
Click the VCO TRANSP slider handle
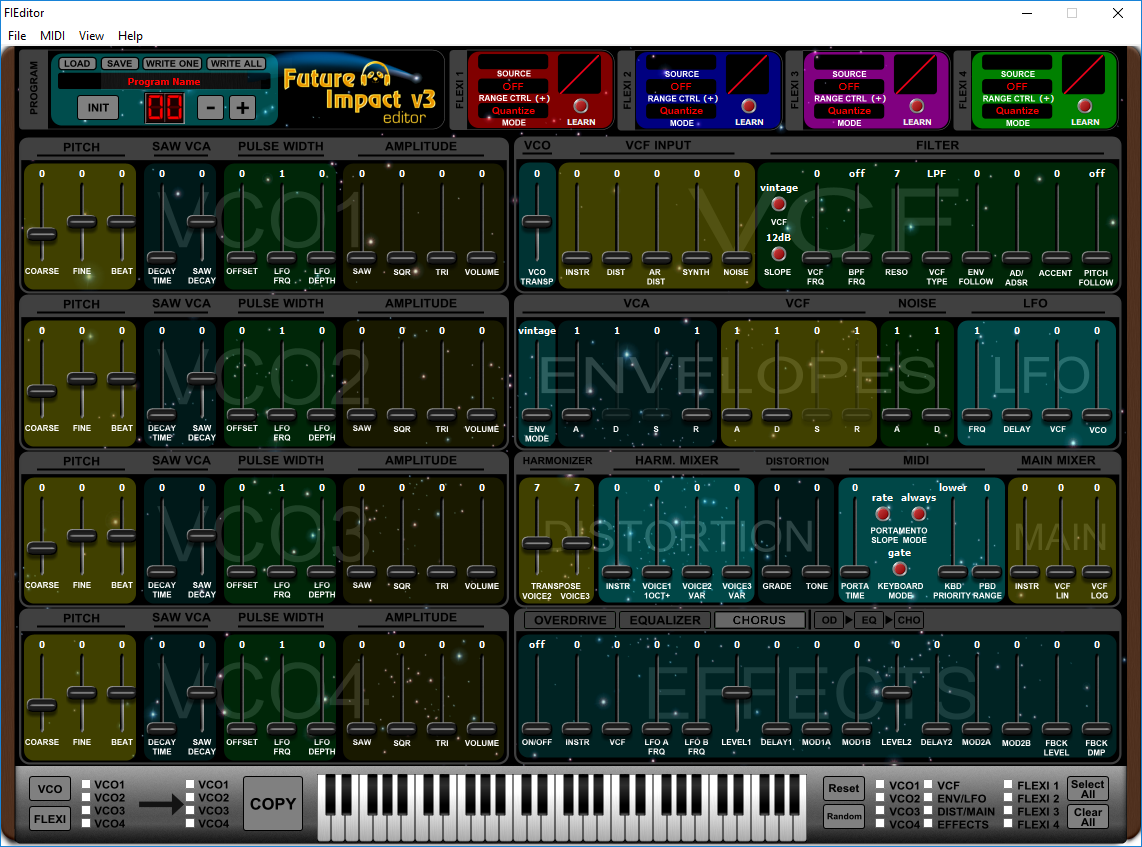(537, 222)
